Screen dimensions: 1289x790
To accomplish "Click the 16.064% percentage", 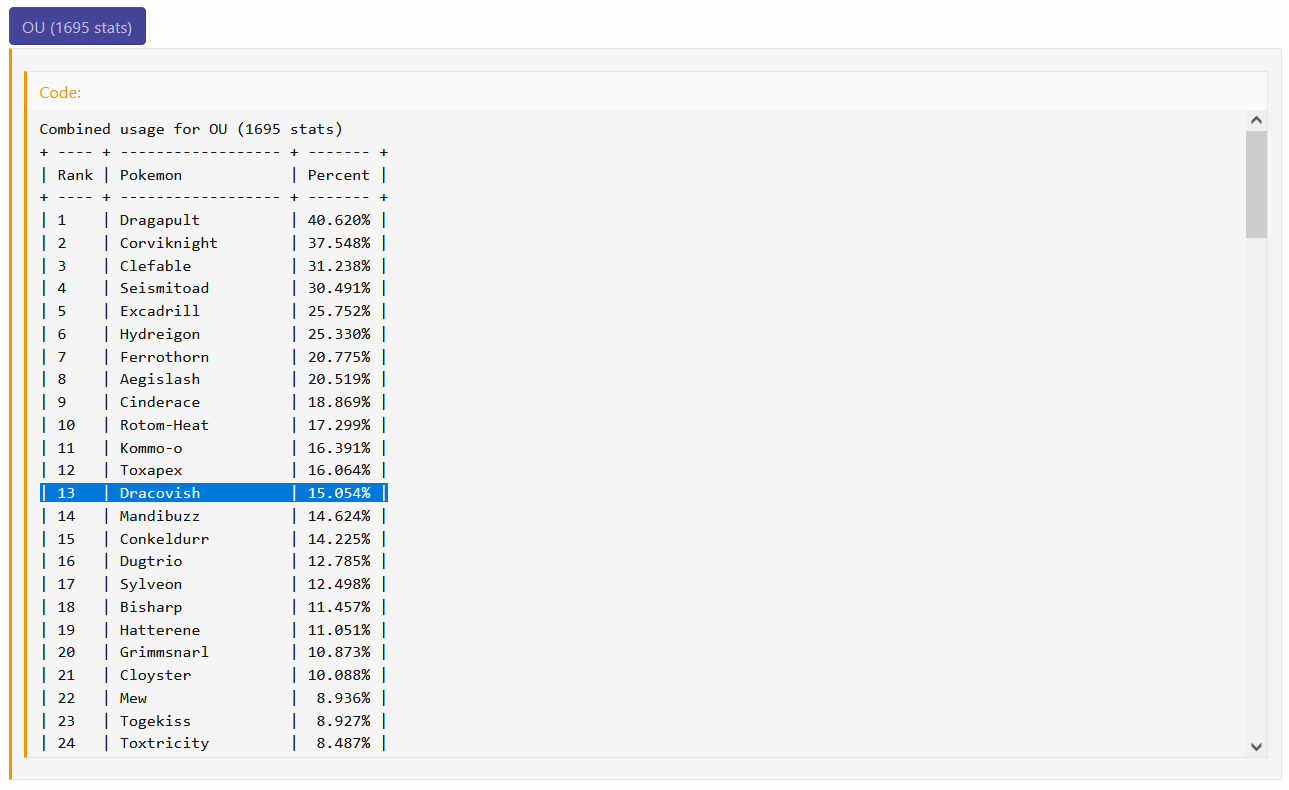I will [x=339, y=470].
